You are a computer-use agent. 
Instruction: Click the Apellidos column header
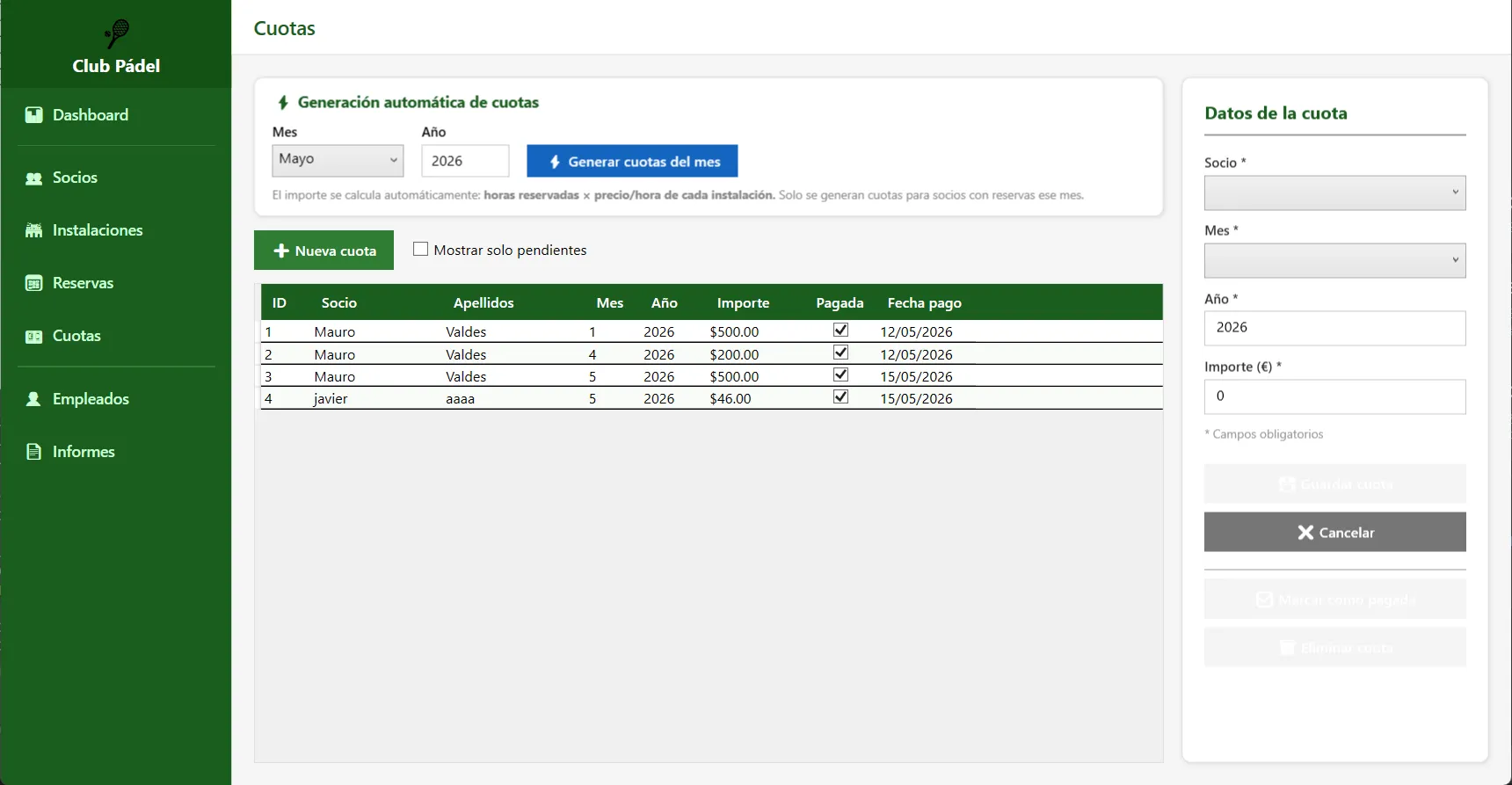tap(483, 303)
